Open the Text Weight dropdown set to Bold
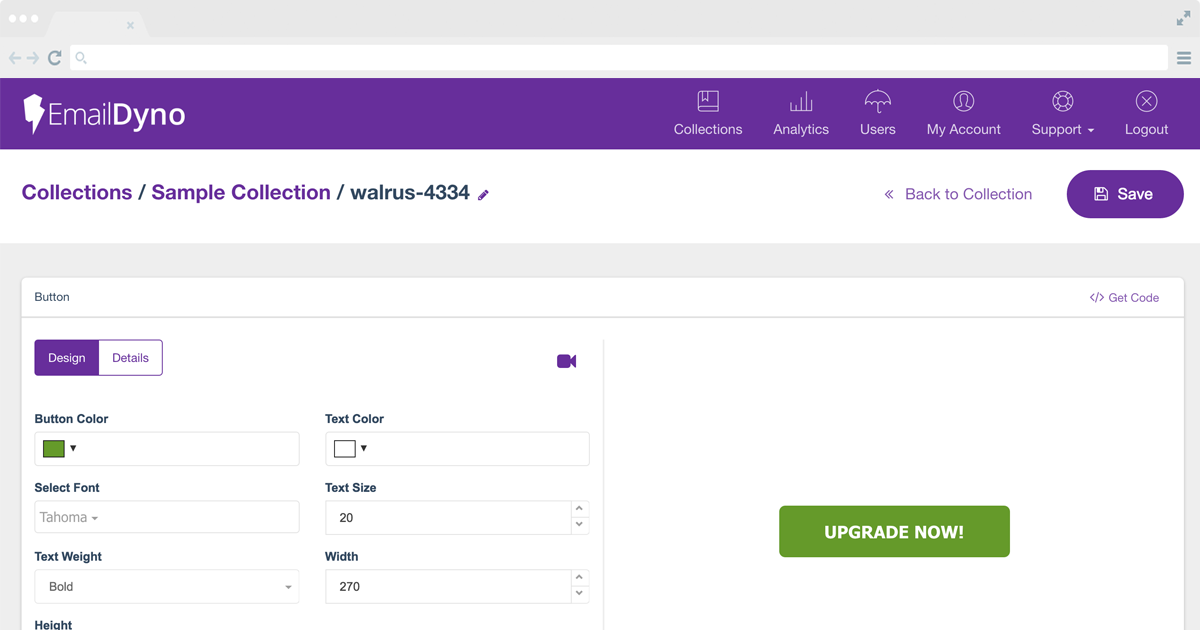 pyautogui.click(x=166, y=587)
